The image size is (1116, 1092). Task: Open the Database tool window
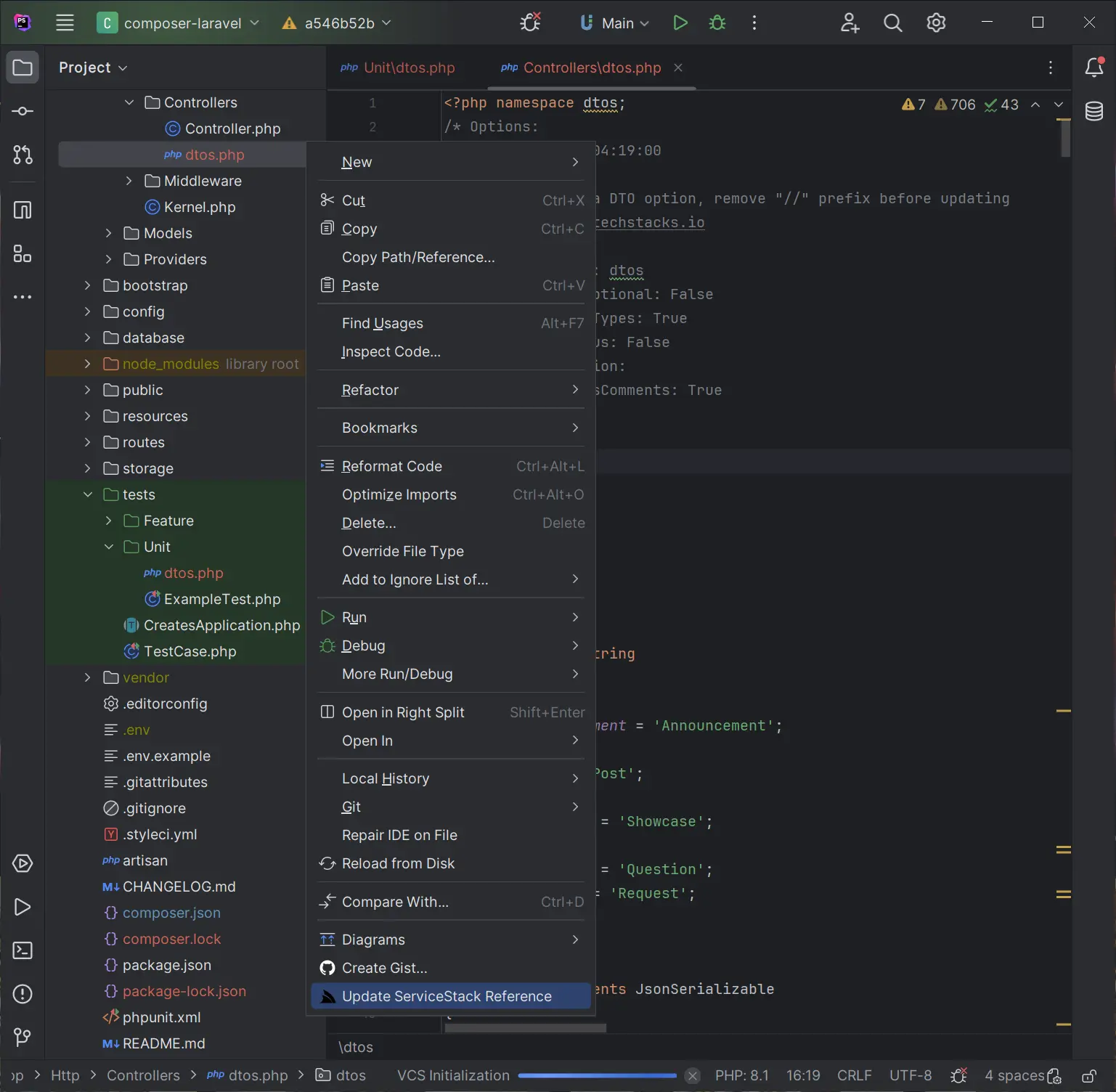click(1094, 111)
